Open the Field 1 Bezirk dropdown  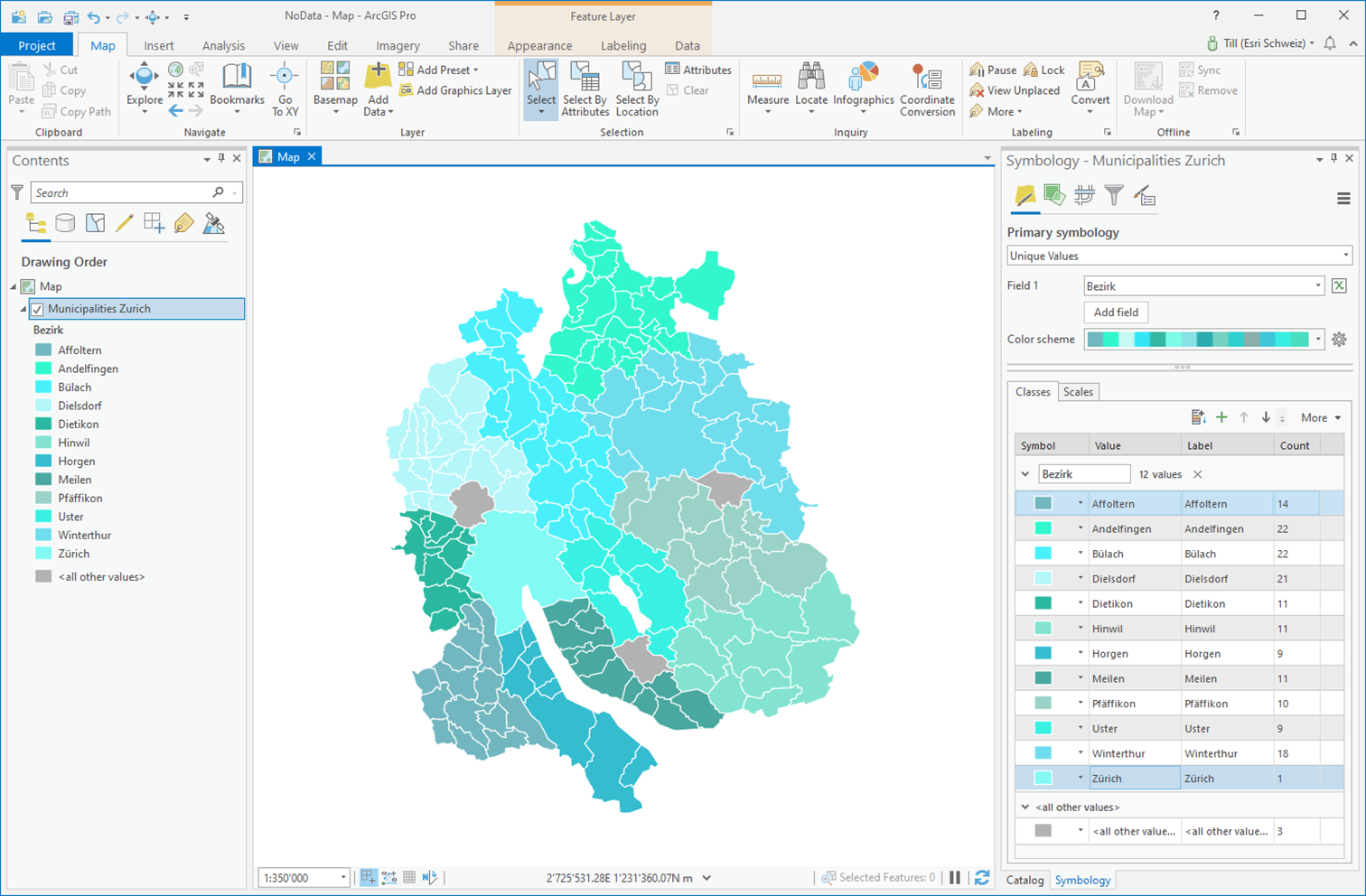click(1204, 286)
